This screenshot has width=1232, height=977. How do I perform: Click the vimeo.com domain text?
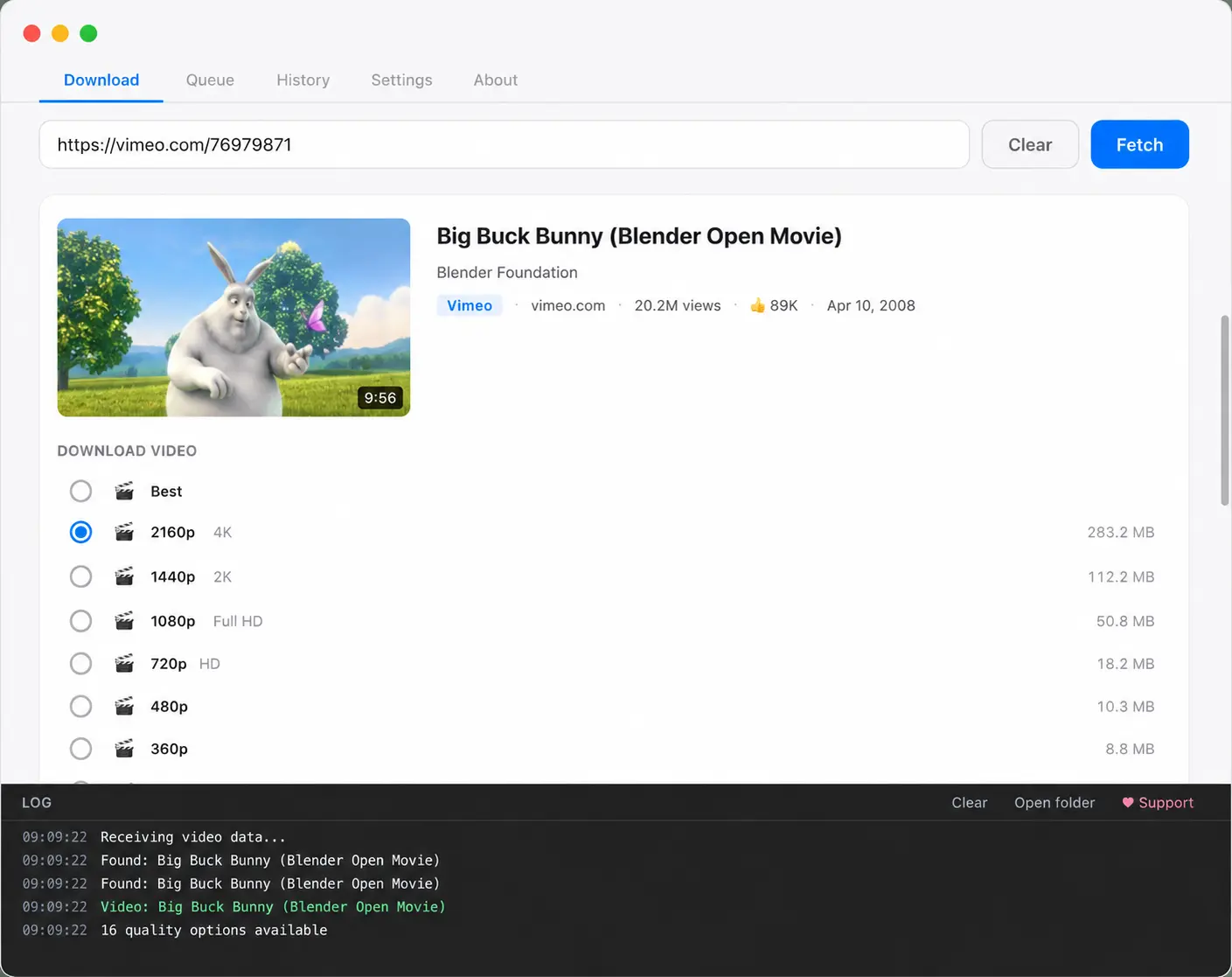click(x=568, y=305)
